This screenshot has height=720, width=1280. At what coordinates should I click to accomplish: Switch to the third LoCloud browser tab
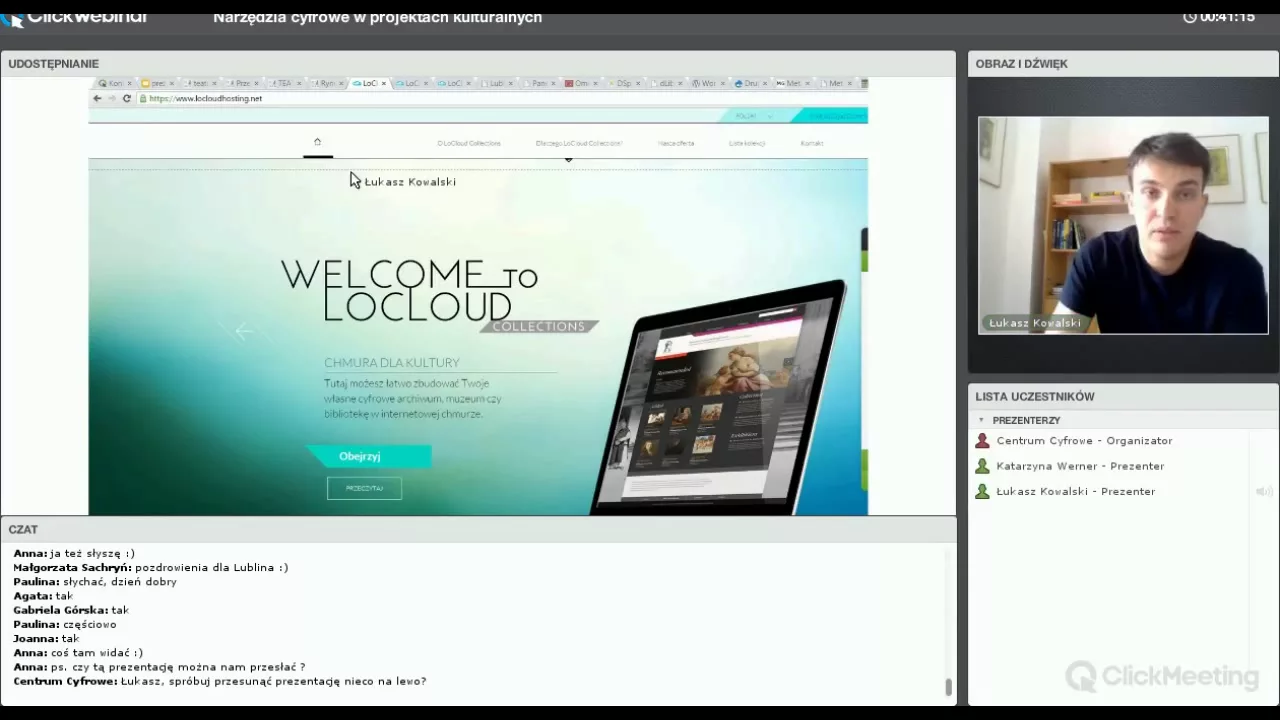pyautogui.click(x=454, y=84)
